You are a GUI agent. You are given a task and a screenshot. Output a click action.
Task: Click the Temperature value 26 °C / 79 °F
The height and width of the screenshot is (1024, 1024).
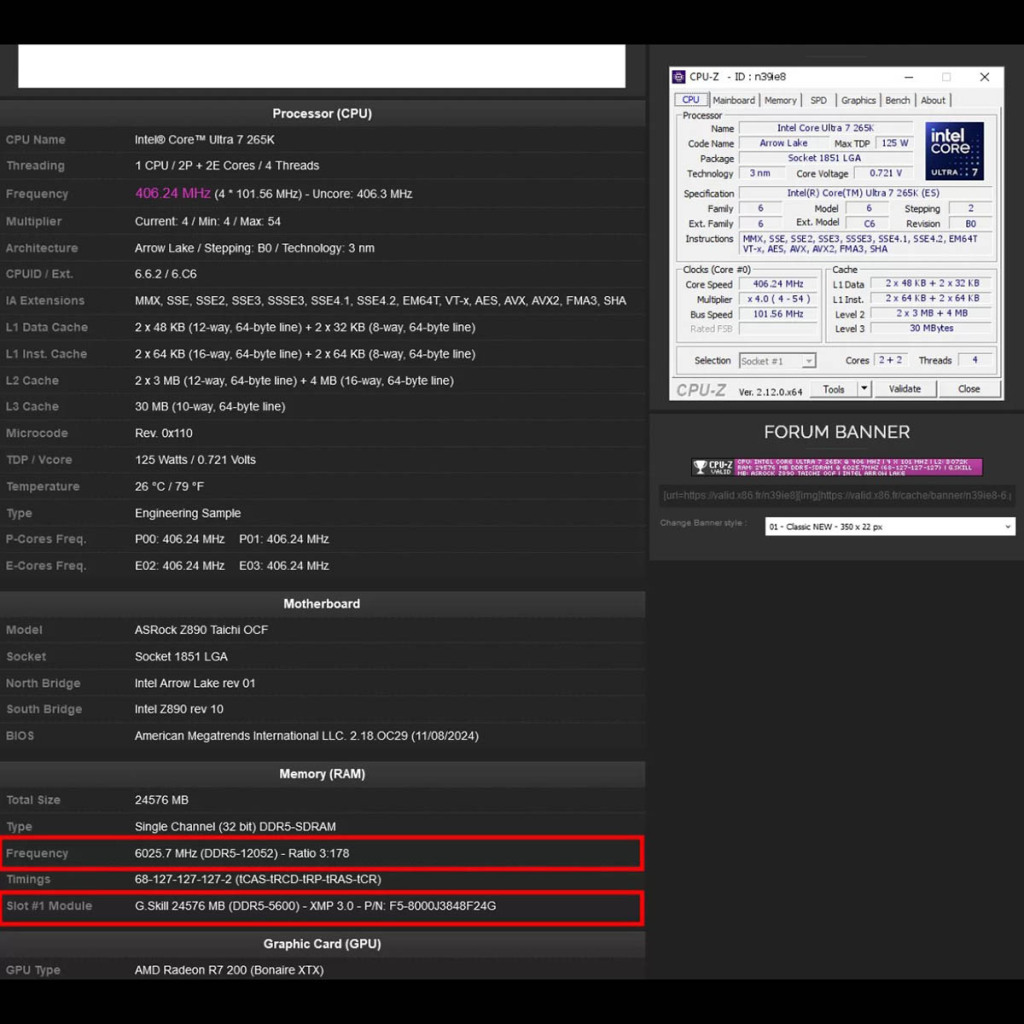(x=170, y=487)
